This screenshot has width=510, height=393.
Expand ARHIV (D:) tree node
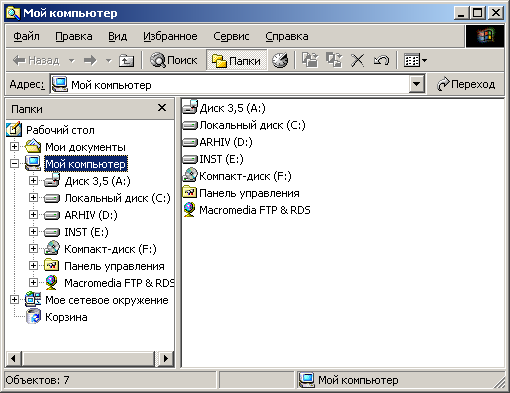pos(33,214)
